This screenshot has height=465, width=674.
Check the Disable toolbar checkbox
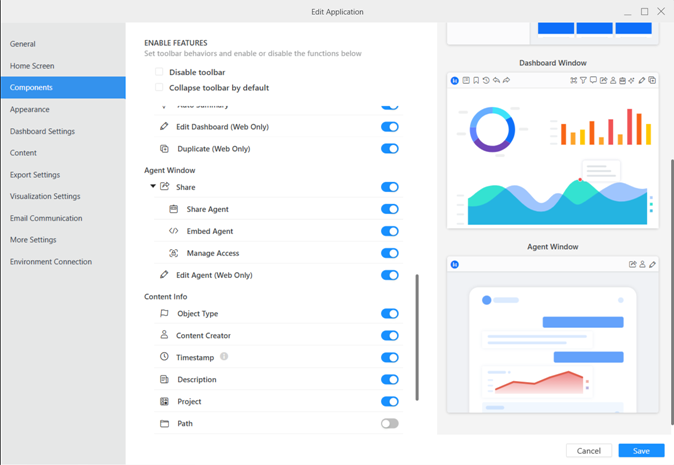point(159,72)
